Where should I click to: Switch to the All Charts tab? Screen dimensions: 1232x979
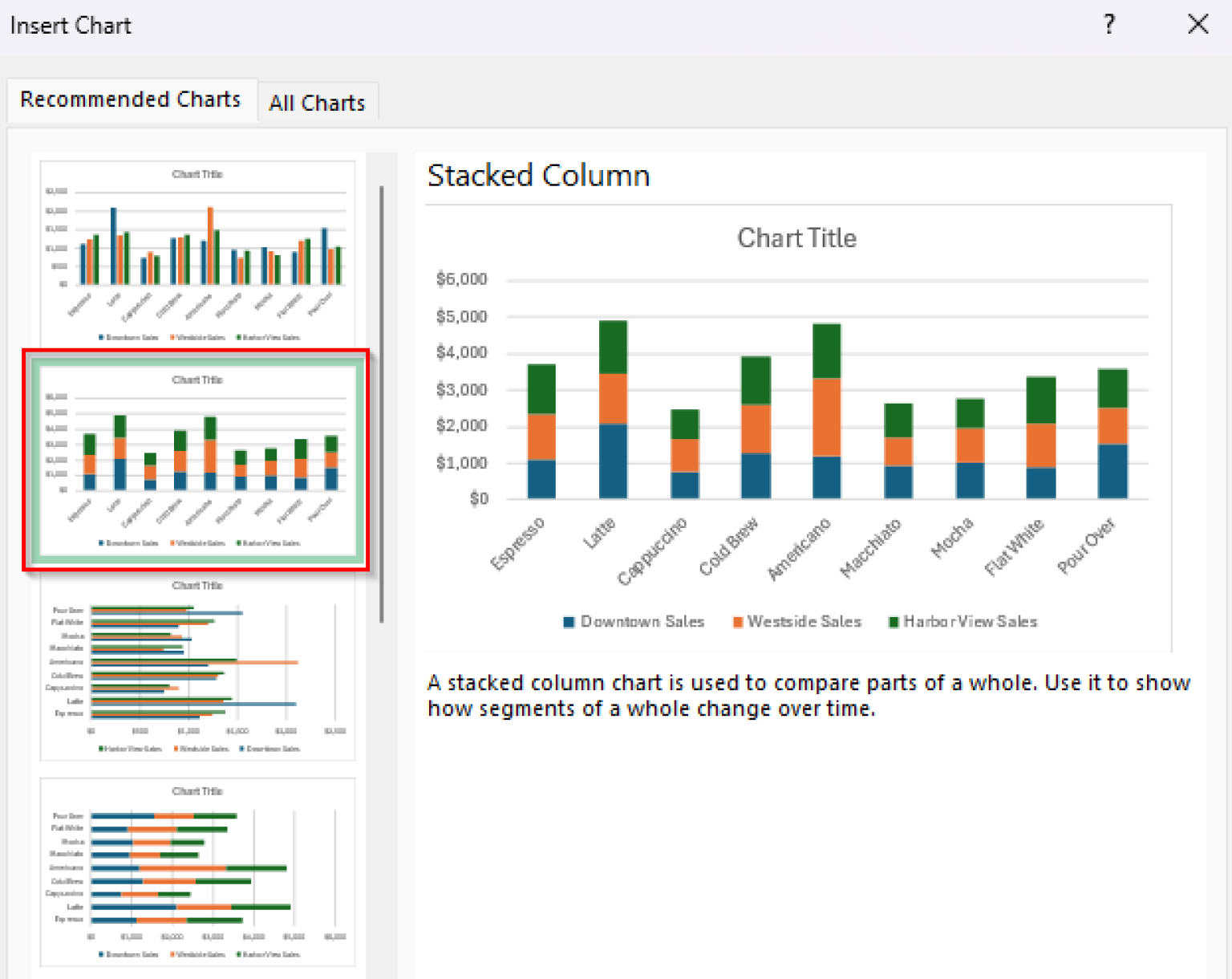pyautogui.click(x=318, y=102)
